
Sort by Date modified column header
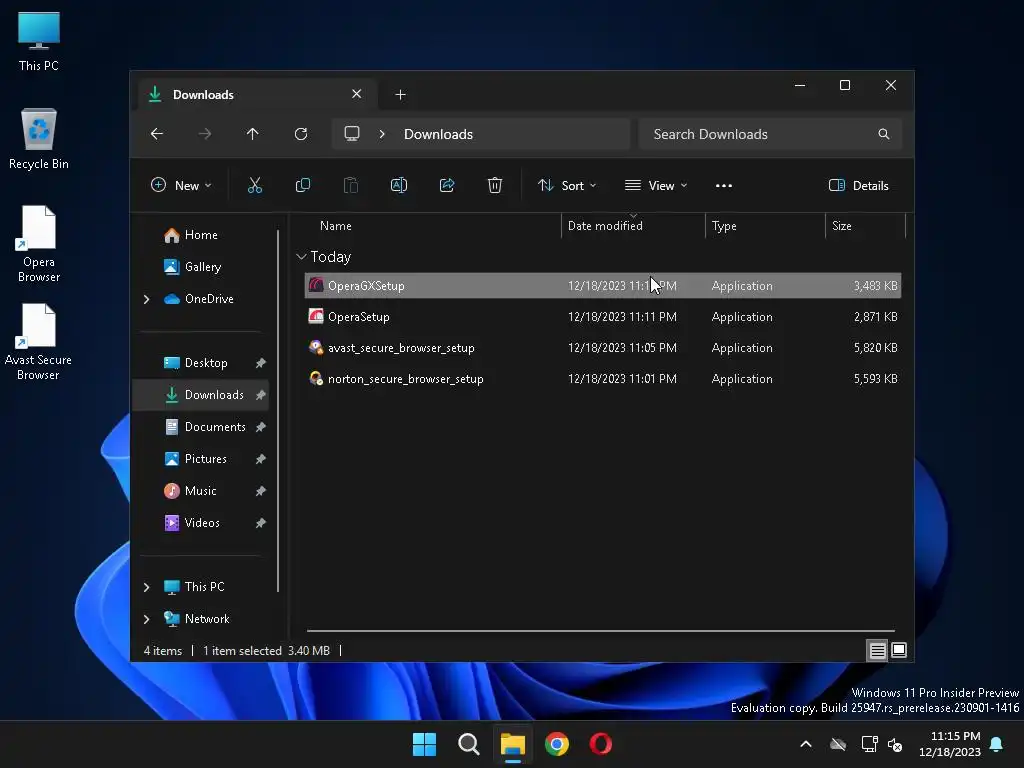point(633,226)
